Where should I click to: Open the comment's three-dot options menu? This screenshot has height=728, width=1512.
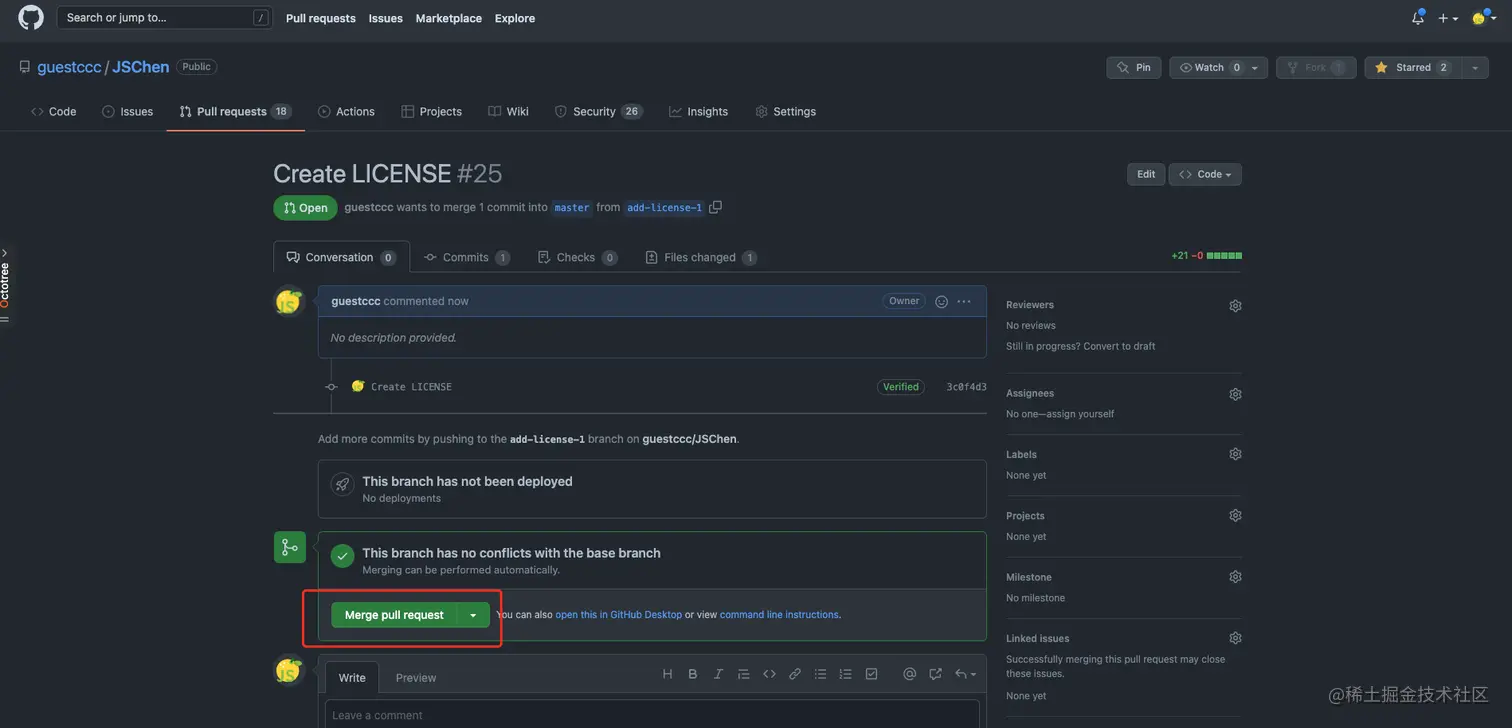(964, 301)
